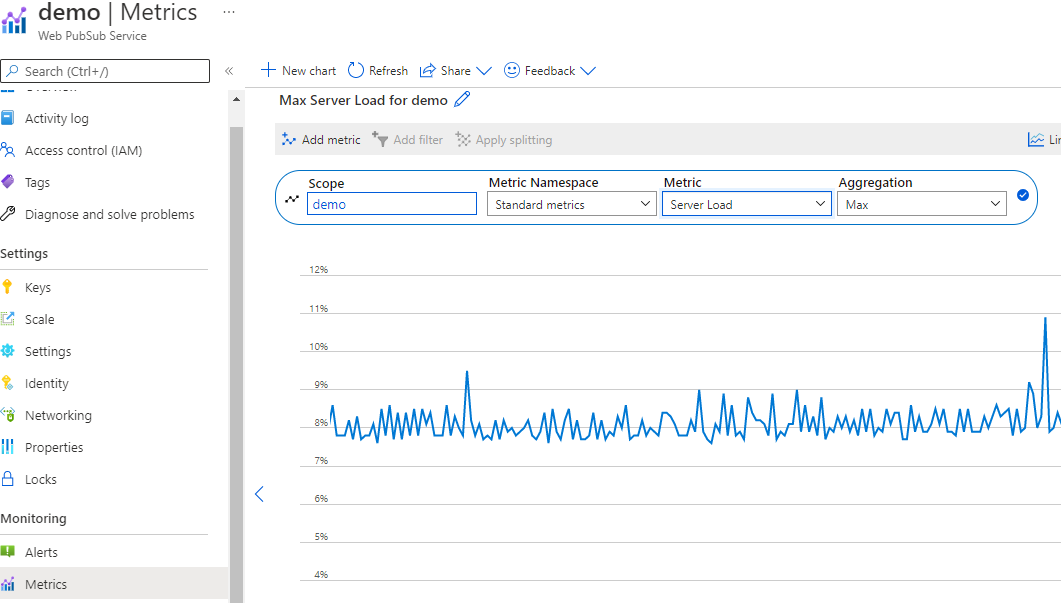The height and width of the screenshot is (603, 1061).
Task: Hide the chart panel using the left chevron
Action: coord(259,494)
